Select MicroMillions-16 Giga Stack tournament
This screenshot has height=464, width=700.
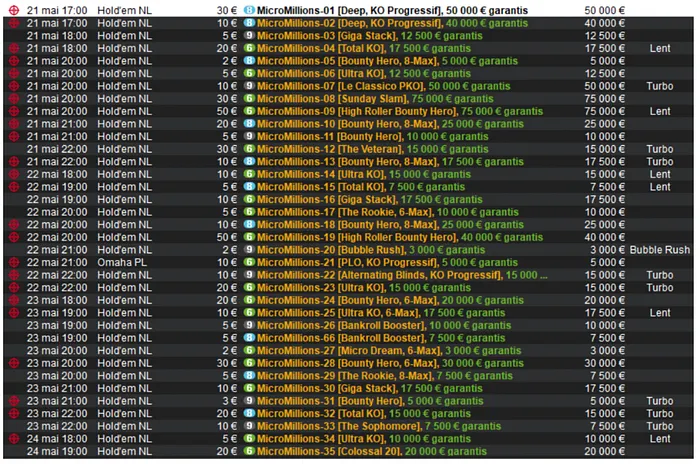[x=370, y=200]
